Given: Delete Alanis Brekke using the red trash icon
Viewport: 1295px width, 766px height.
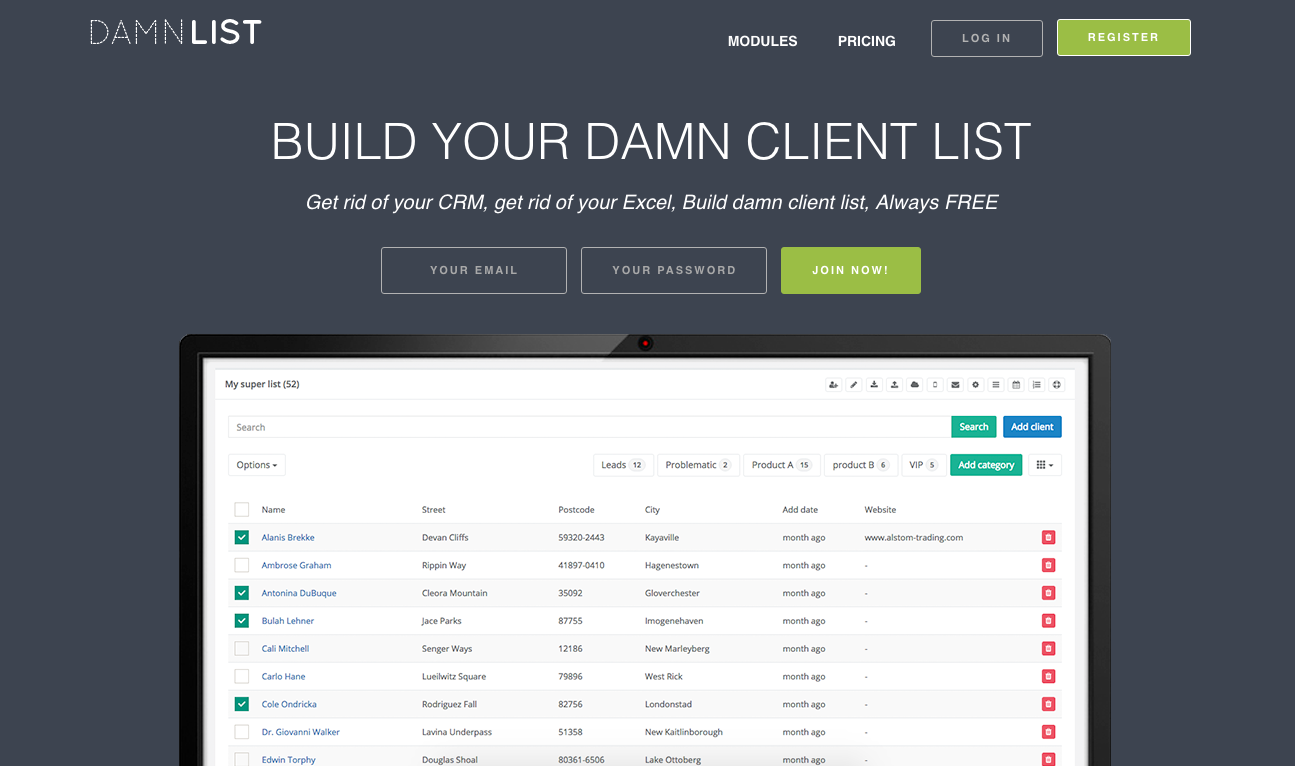Looking at the screenshot, I should click(x=1048, y=537).
